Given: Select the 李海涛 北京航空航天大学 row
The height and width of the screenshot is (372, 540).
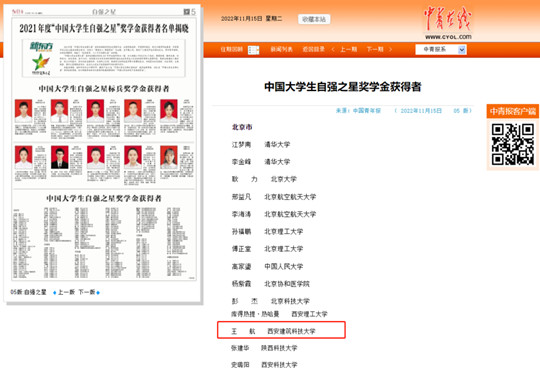Looking at the screenshot, I should [274, 214].
